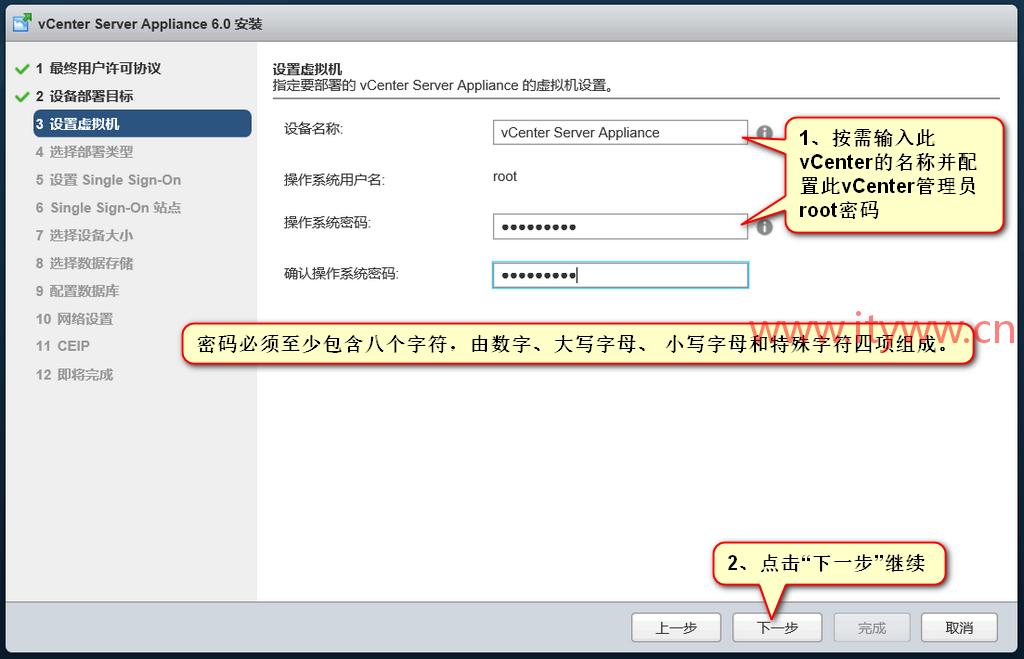Open step 1 最终用户许可协议
The width and height of the screenshot is (1024, 659).
tap(98, 69)
